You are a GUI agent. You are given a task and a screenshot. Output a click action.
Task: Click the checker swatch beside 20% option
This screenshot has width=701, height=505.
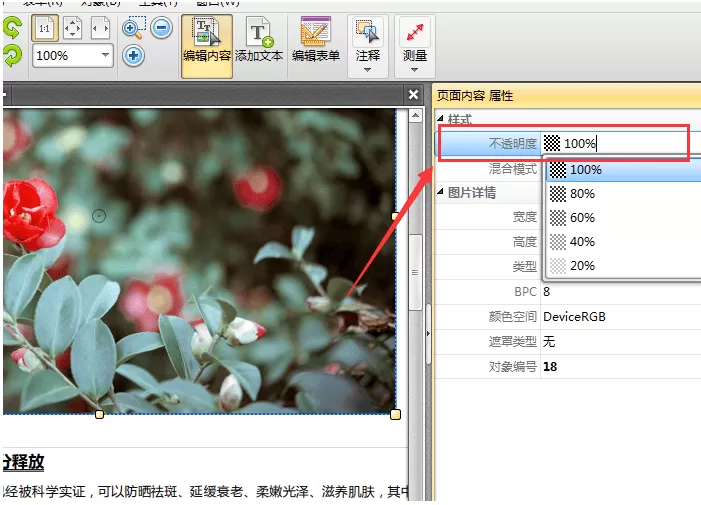[557, 266]
